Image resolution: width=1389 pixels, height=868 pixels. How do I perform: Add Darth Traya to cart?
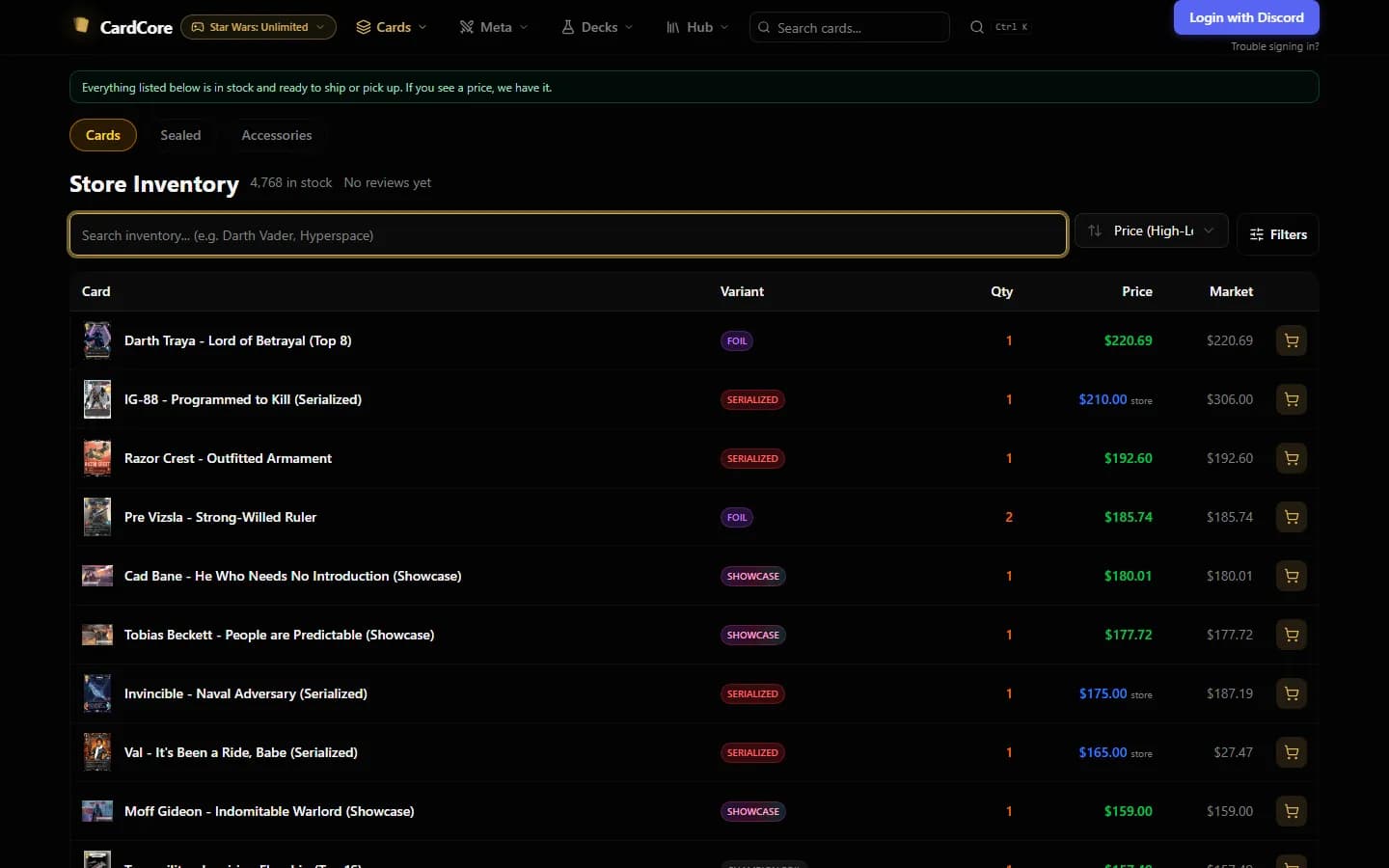pyautogui.click(x=1292, y=340)
